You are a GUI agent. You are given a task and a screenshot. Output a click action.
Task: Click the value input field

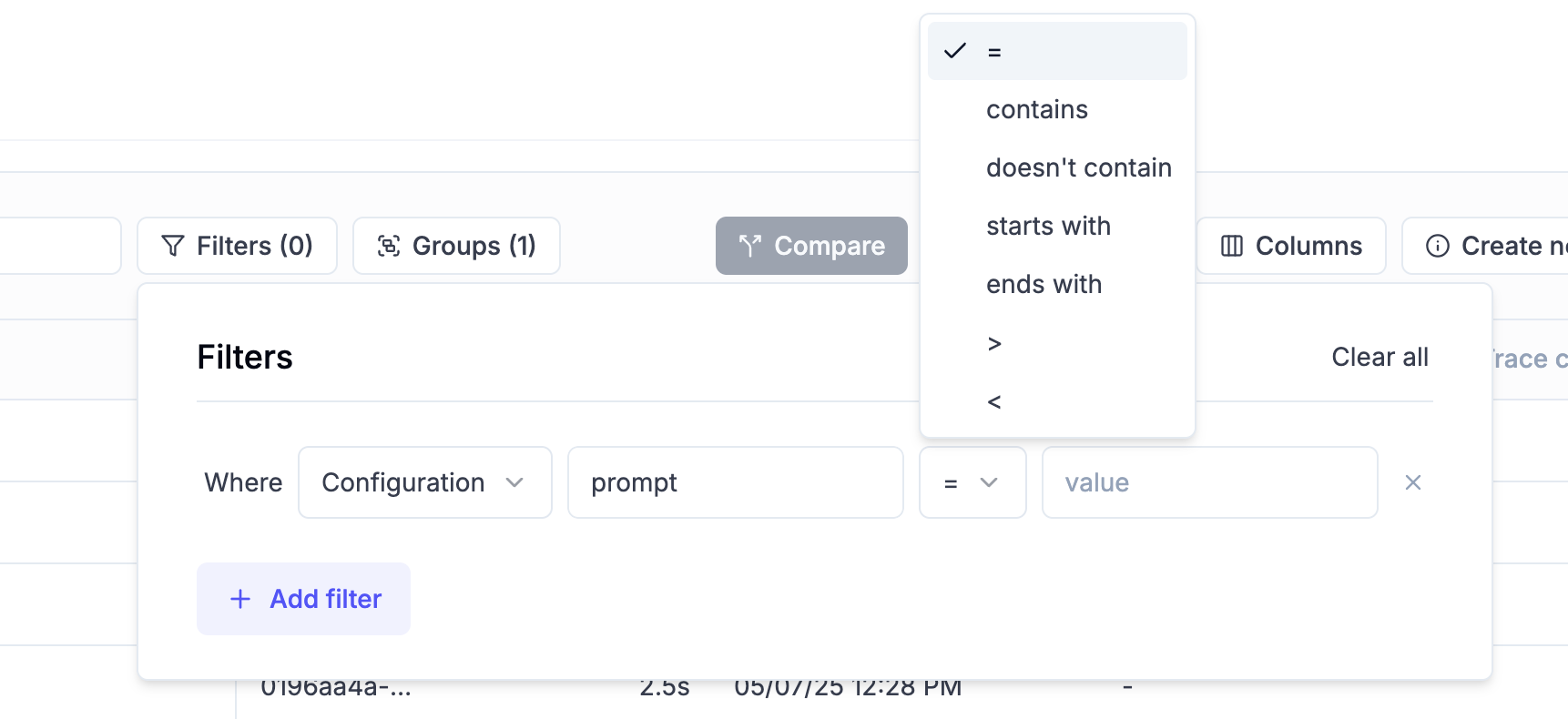(1209, 482)
